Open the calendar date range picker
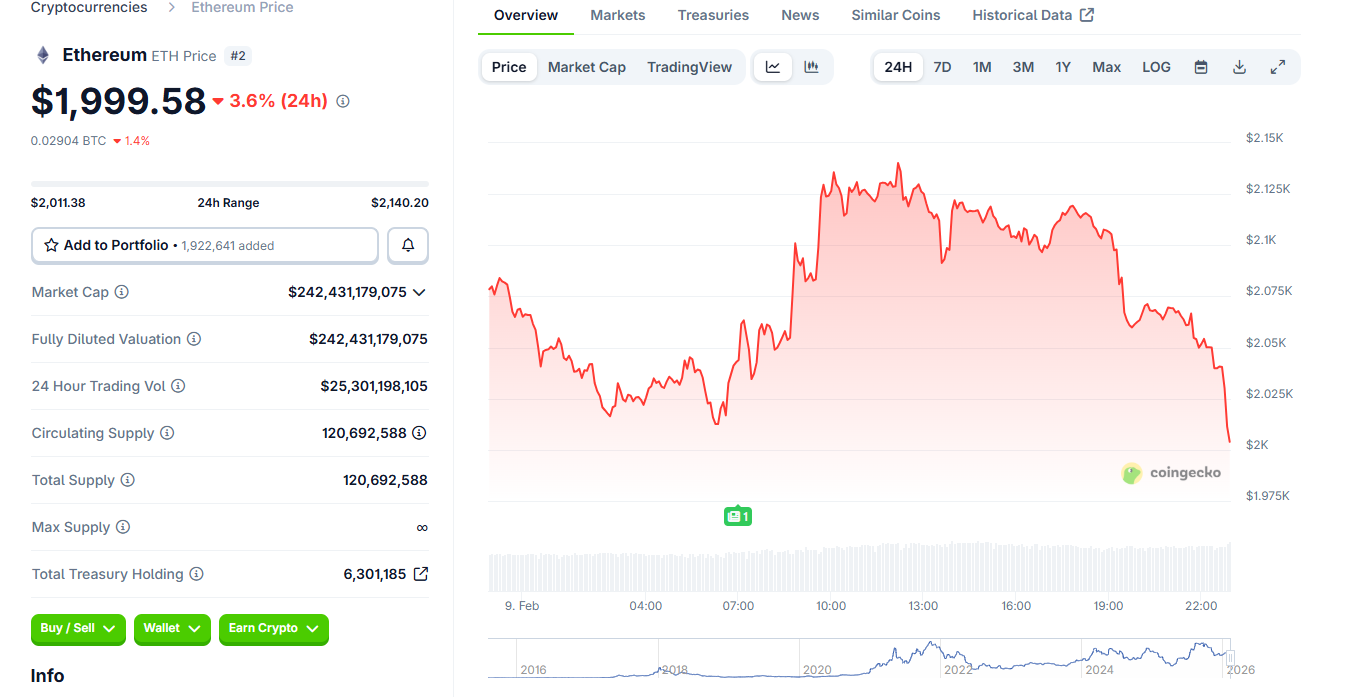 1201,67
